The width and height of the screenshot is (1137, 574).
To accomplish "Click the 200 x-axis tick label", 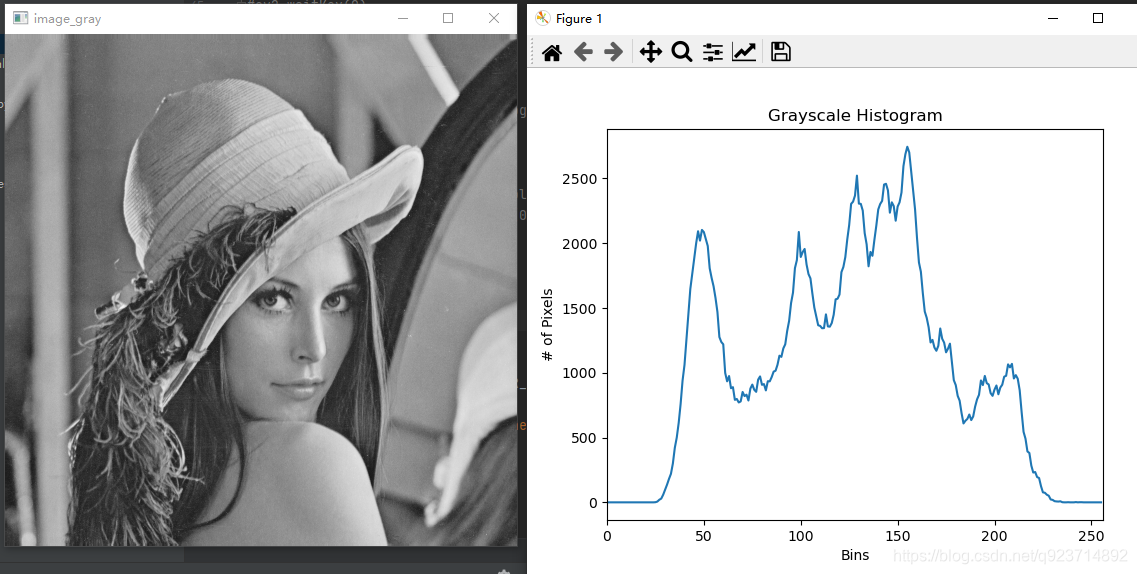I will pos(995,536).
